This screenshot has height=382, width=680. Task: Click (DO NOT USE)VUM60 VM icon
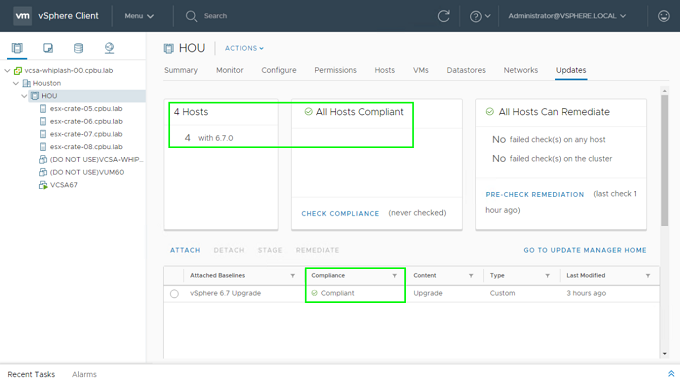[x=43, y=172]
